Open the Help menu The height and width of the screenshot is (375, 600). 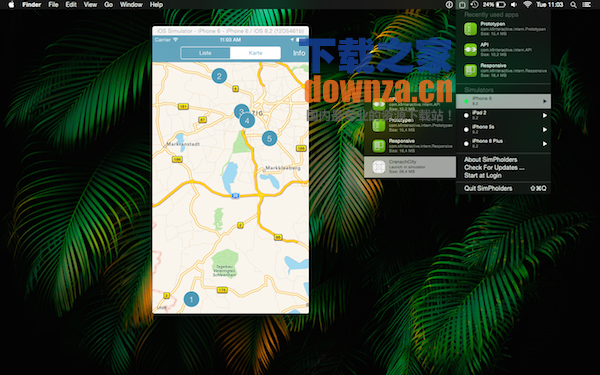coord(156,5)
